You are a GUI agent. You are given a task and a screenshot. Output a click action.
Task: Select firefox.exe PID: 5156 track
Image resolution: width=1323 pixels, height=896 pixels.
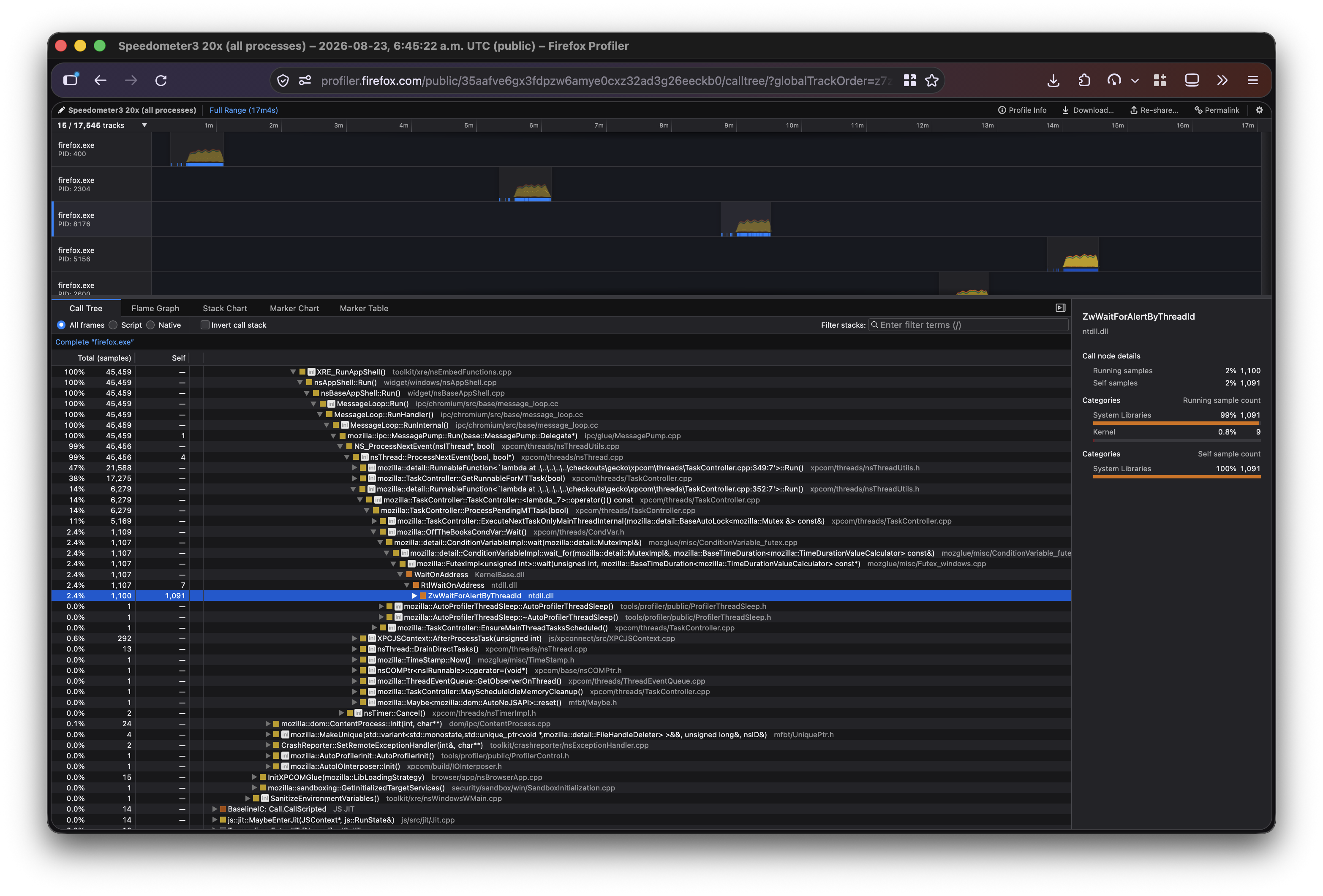pyautogui.click(x=101, y=254)
